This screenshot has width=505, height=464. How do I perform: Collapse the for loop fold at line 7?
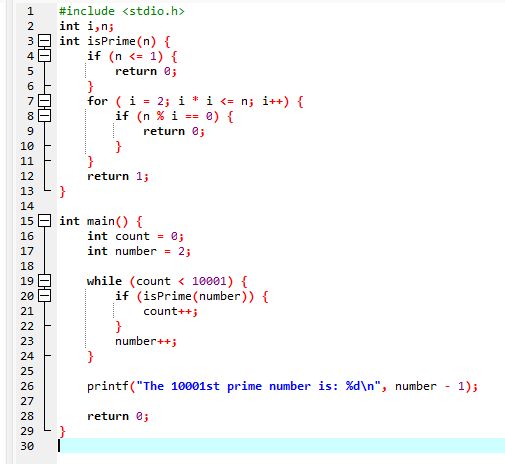(44, 101)
